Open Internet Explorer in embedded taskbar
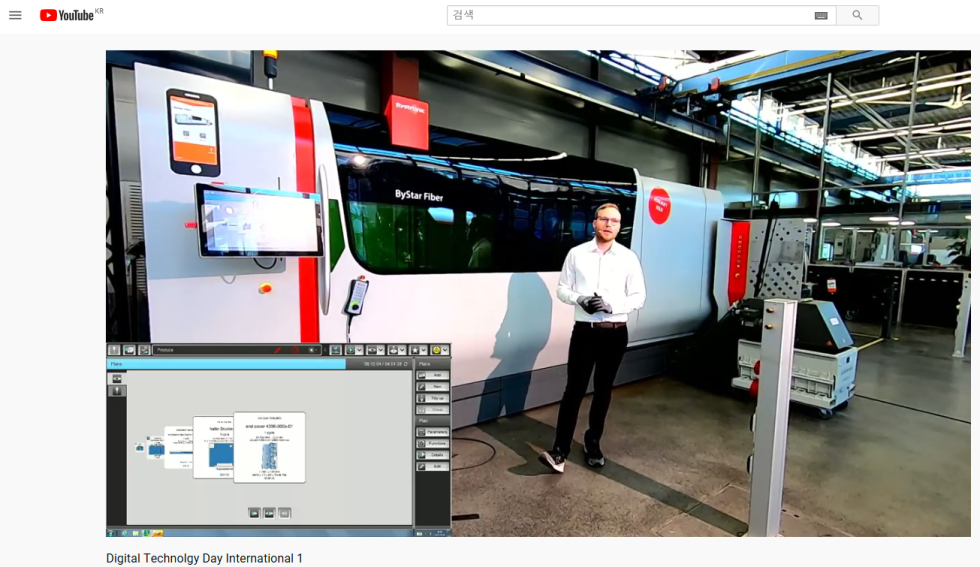 (124, 533)
